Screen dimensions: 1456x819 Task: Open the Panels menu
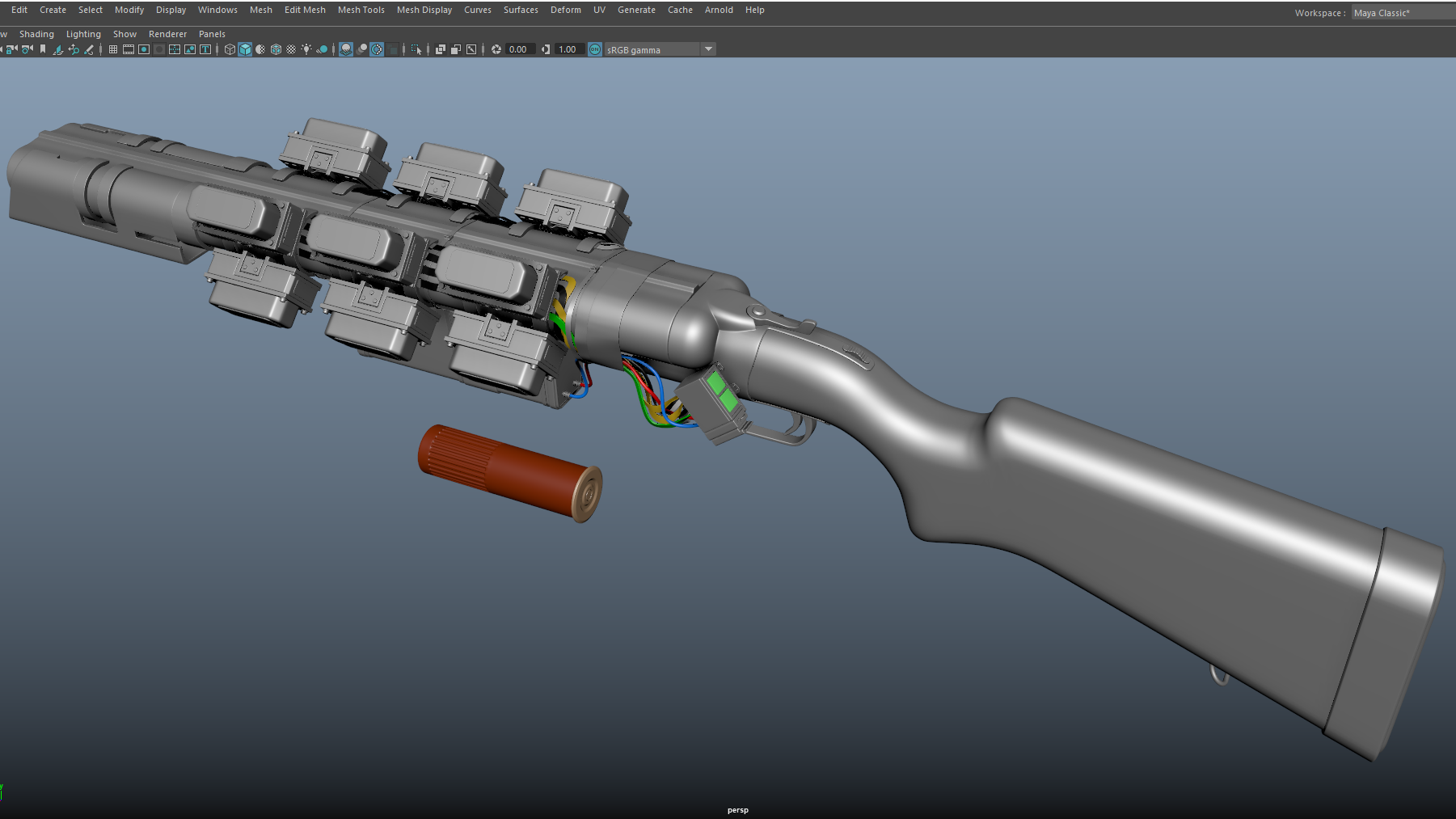(212, 34)
